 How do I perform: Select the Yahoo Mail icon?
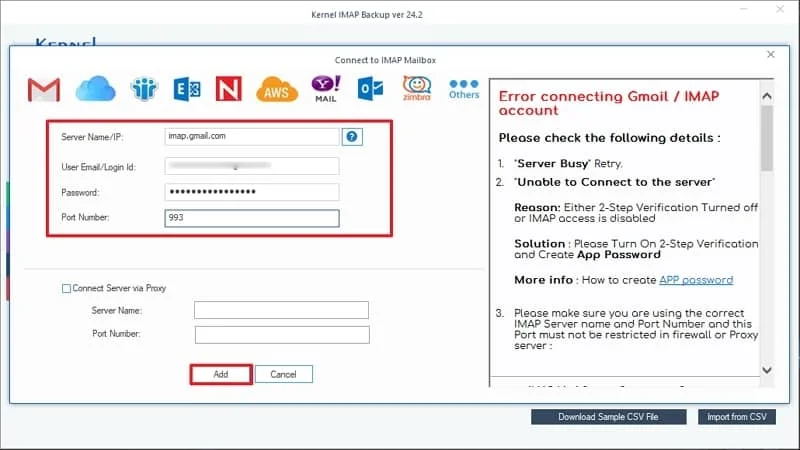pos(326,89)
